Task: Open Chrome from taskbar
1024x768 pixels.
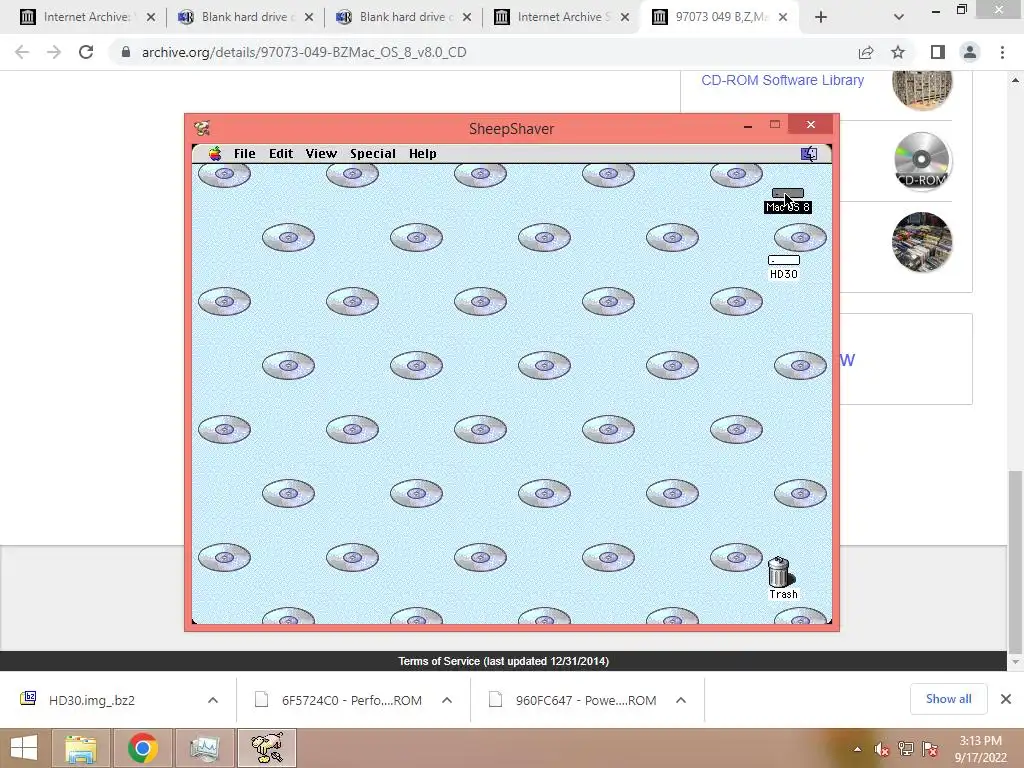Action: [142, 748]
